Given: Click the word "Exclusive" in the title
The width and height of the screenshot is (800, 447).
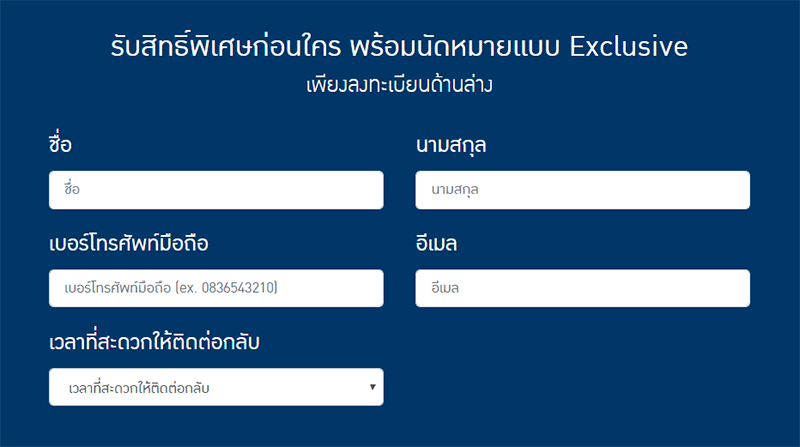Looking at the screenshot, I should (x=629, y=48).
